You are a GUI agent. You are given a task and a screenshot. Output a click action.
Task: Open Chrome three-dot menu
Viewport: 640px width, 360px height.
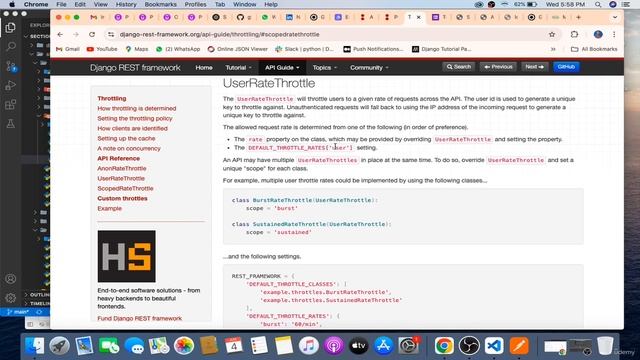coord(614,35)
